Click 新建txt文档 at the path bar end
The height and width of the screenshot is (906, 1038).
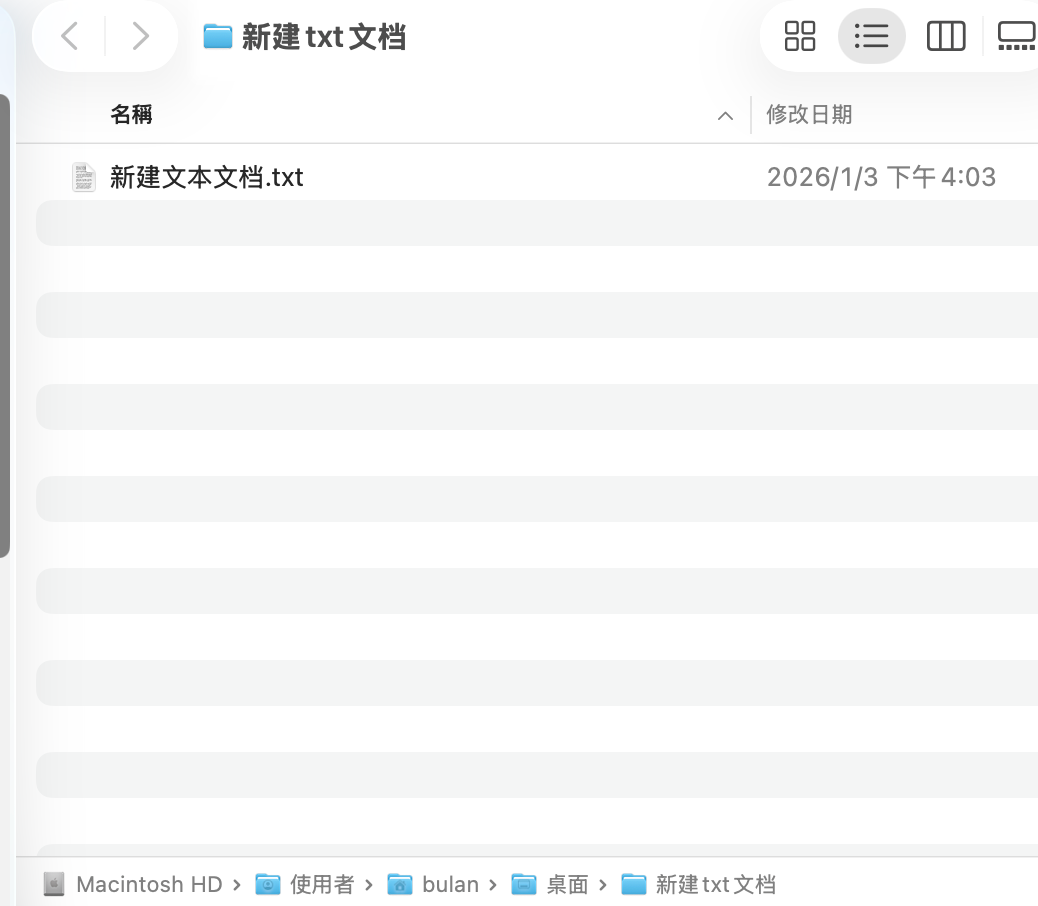(715, 884)
